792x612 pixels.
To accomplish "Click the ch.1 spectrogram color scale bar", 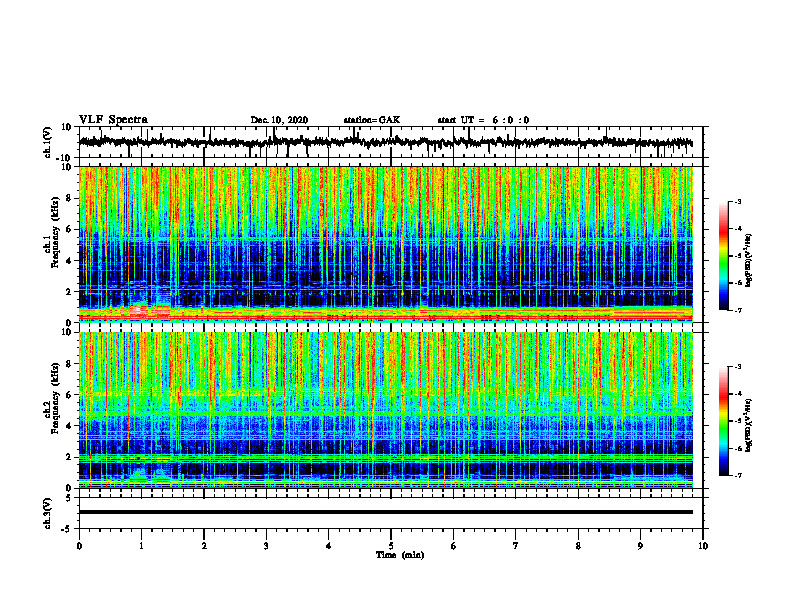I will click(723, 256).
